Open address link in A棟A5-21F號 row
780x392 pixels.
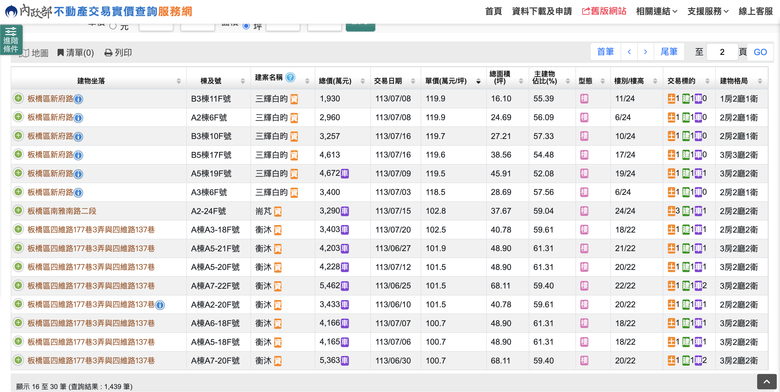[91, 248]
